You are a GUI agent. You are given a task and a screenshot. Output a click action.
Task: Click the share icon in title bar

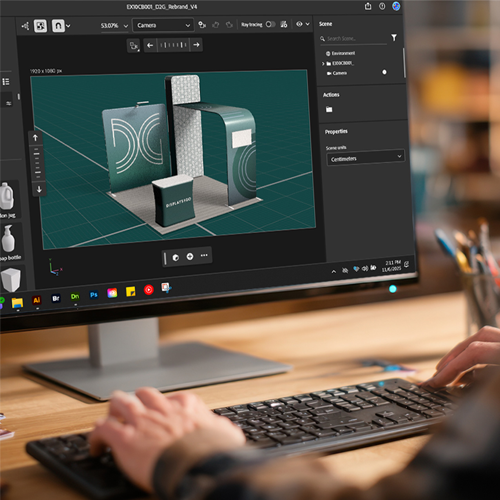pyautogui.click(x=368, y=6)
